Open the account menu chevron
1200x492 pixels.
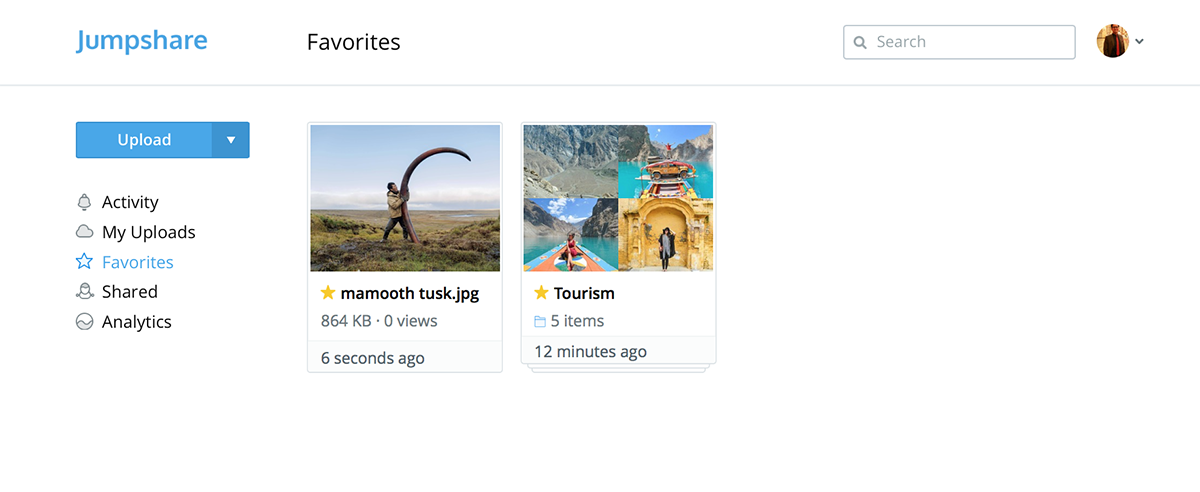tap(1140, 42)
